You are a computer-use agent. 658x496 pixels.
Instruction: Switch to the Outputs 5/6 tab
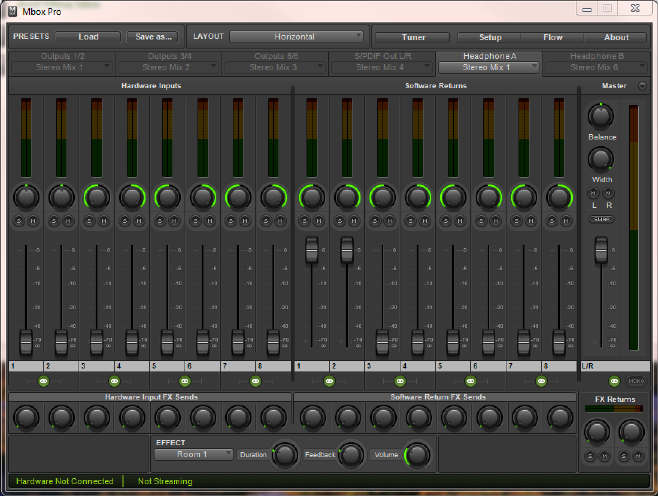276,56
